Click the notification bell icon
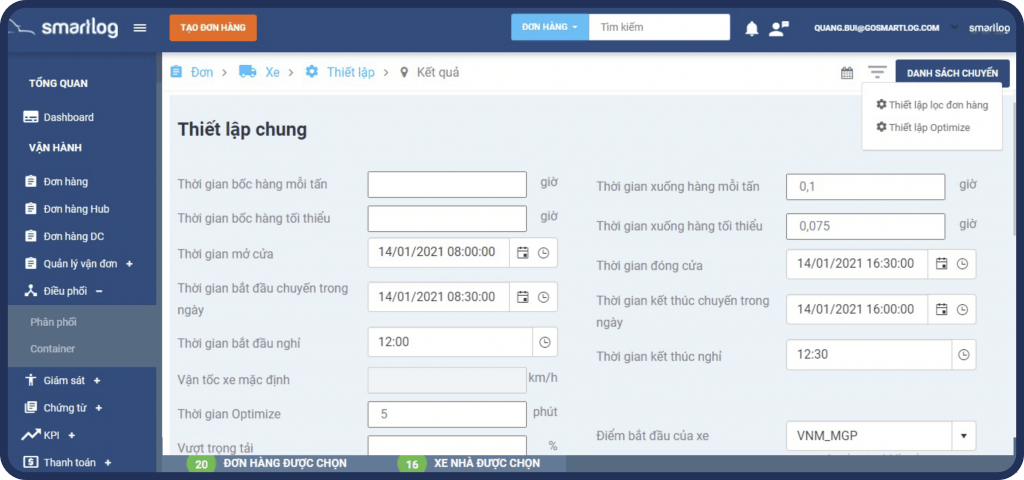1024x480 pixels. pyautogui.click(x=752, y=29)
